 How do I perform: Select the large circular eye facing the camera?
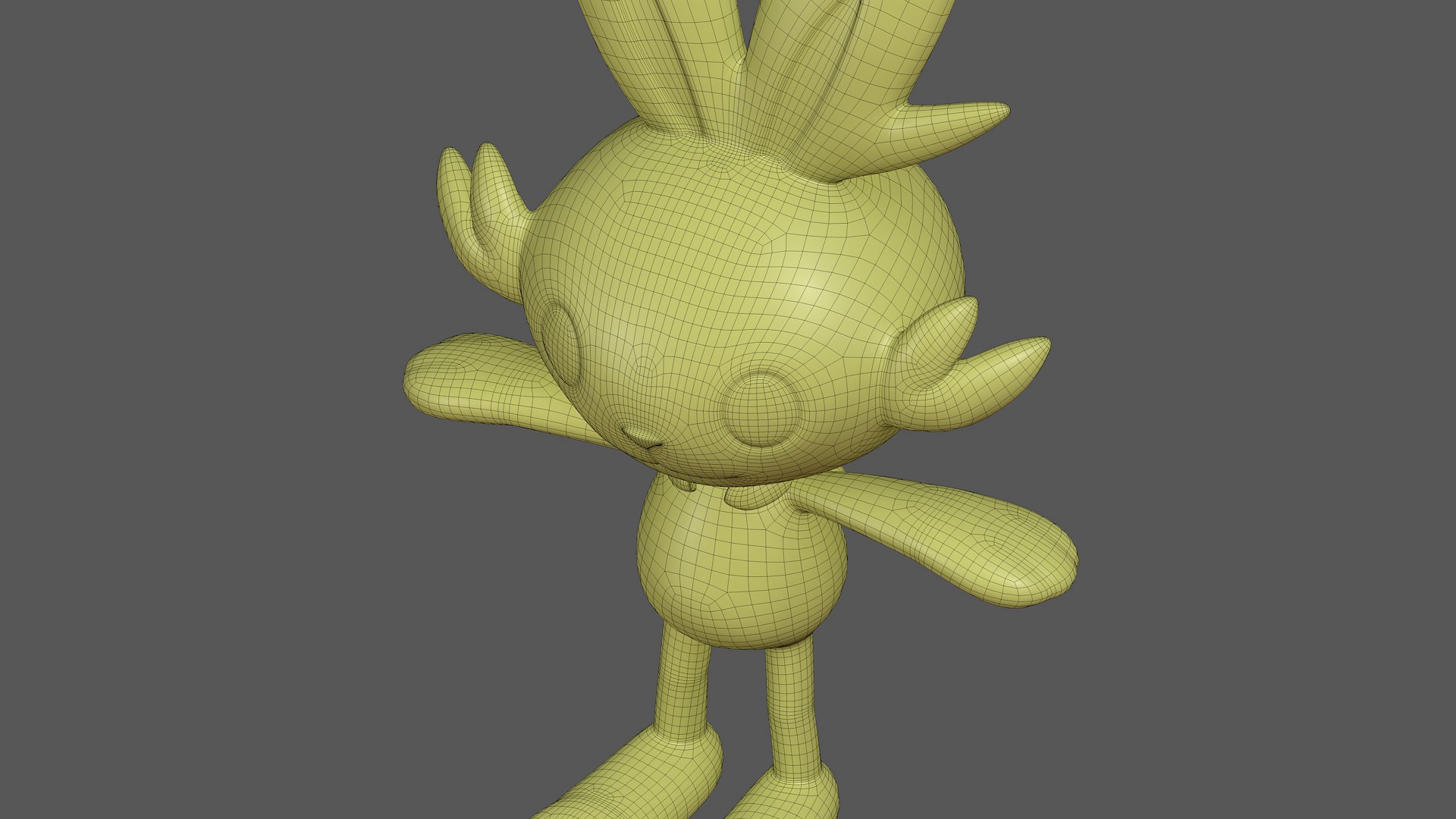(x=761, y=409)
